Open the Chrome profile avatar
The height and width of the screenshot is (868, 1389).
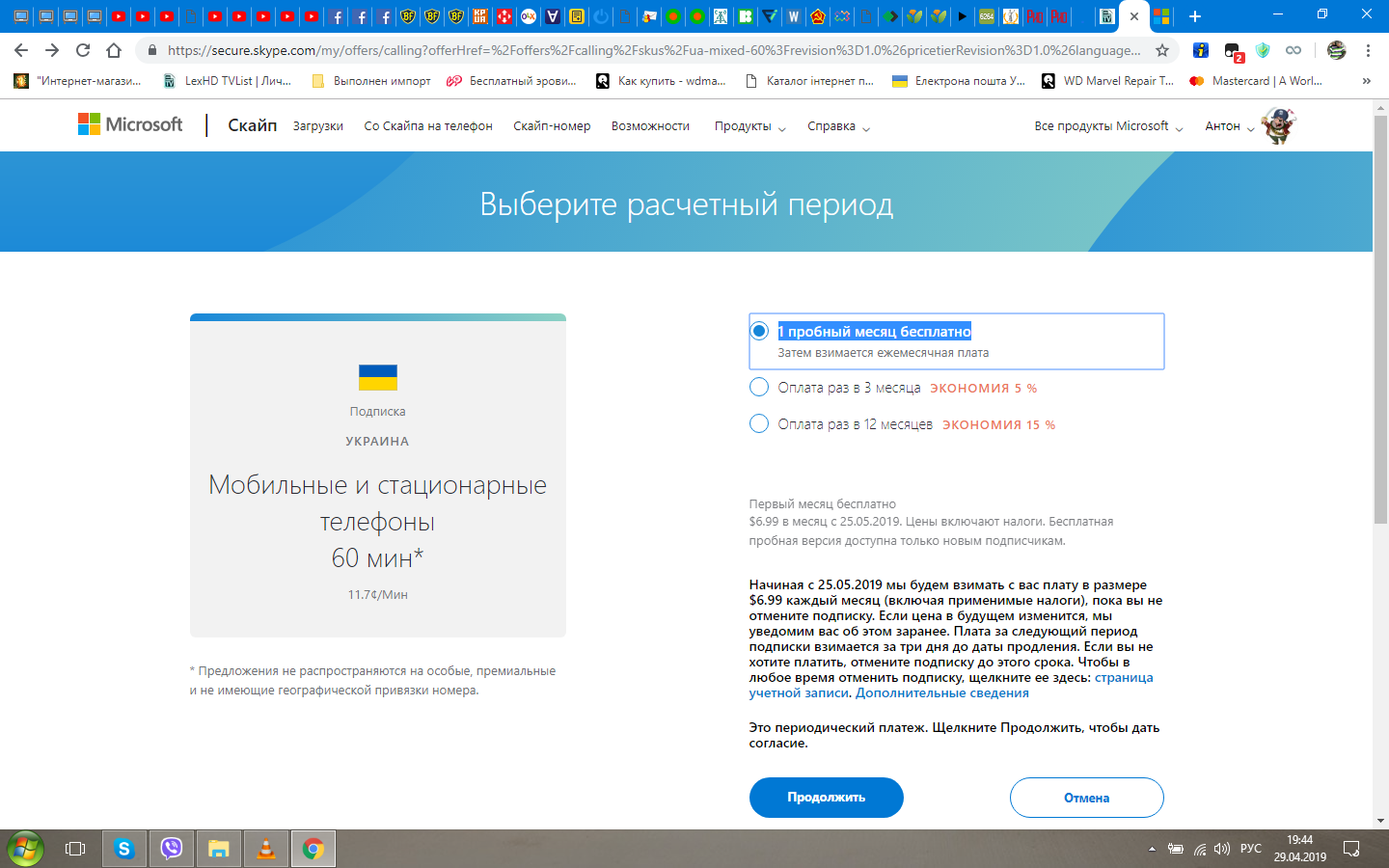[x=1336, y=50]
